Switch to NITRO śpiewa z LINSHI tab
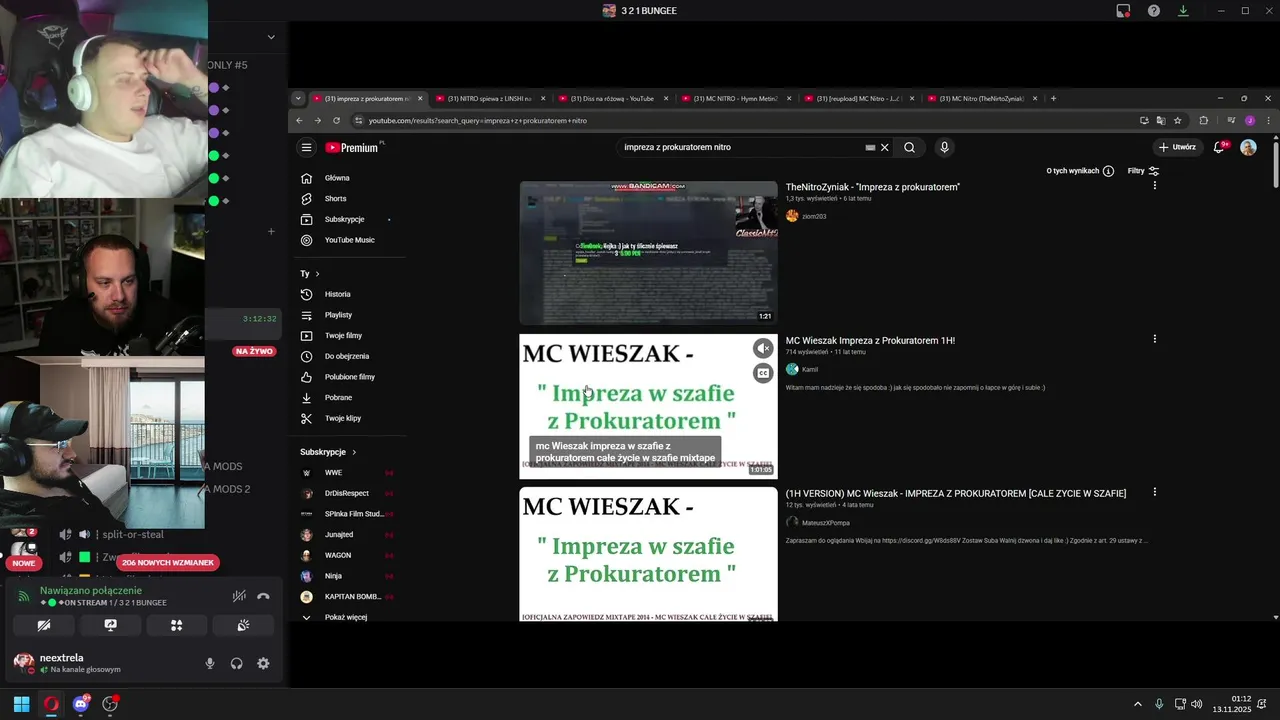This screenshot has height=720, width=1280. pyautogui.click(x=489, y=98)
